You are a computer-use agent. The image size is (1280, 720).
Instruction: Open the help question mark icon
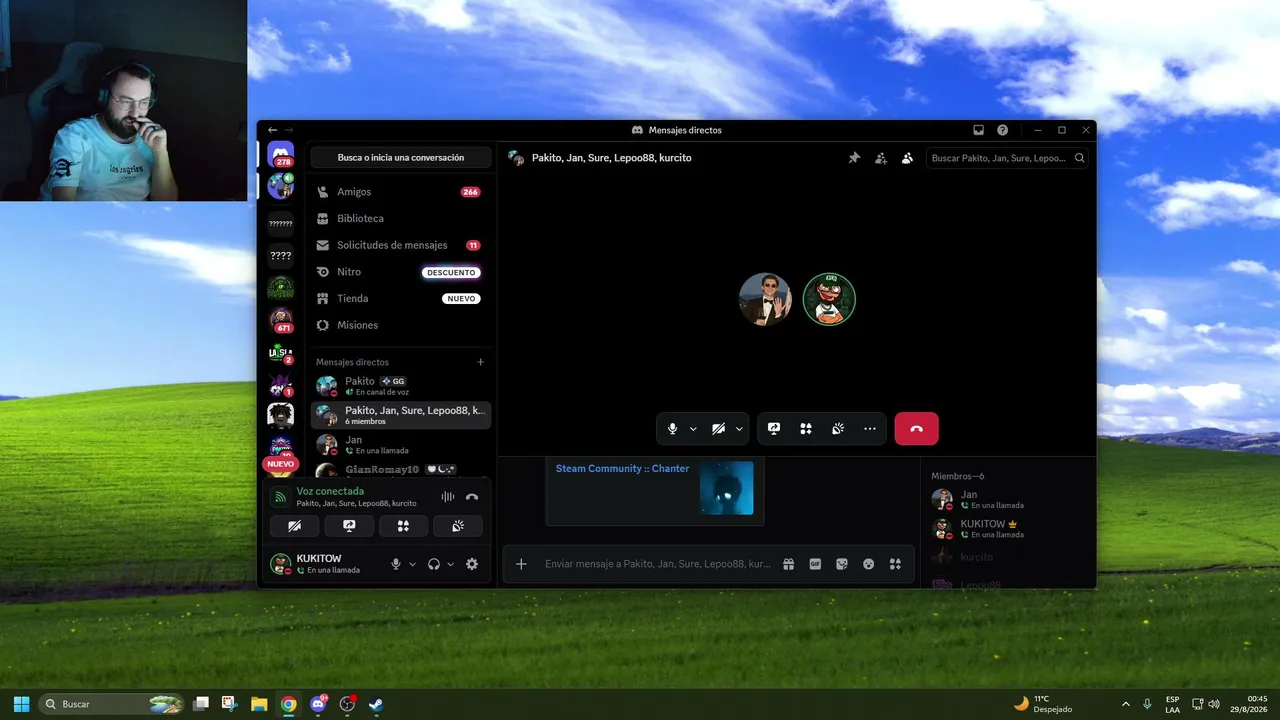click(x=1003, y=130)
